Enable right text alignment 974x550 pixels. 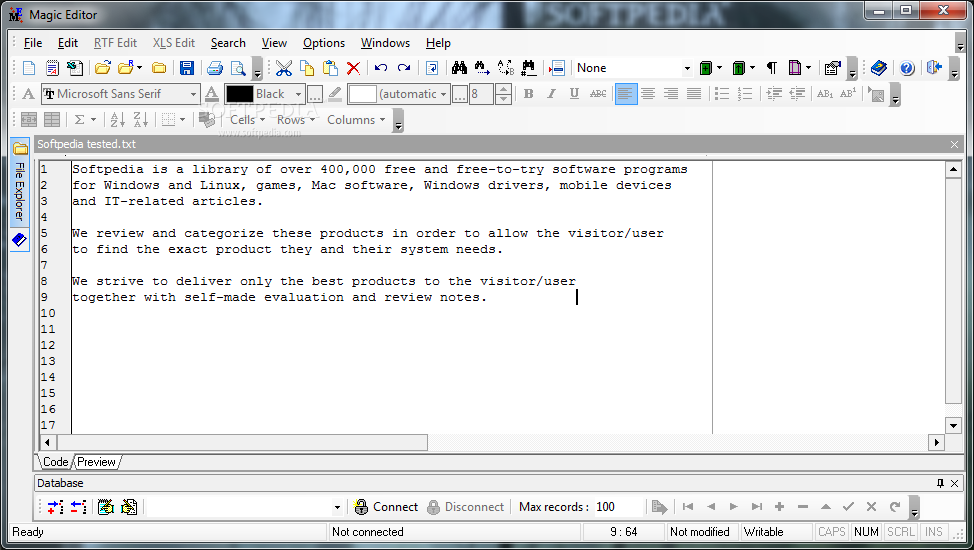coord(671,94)
